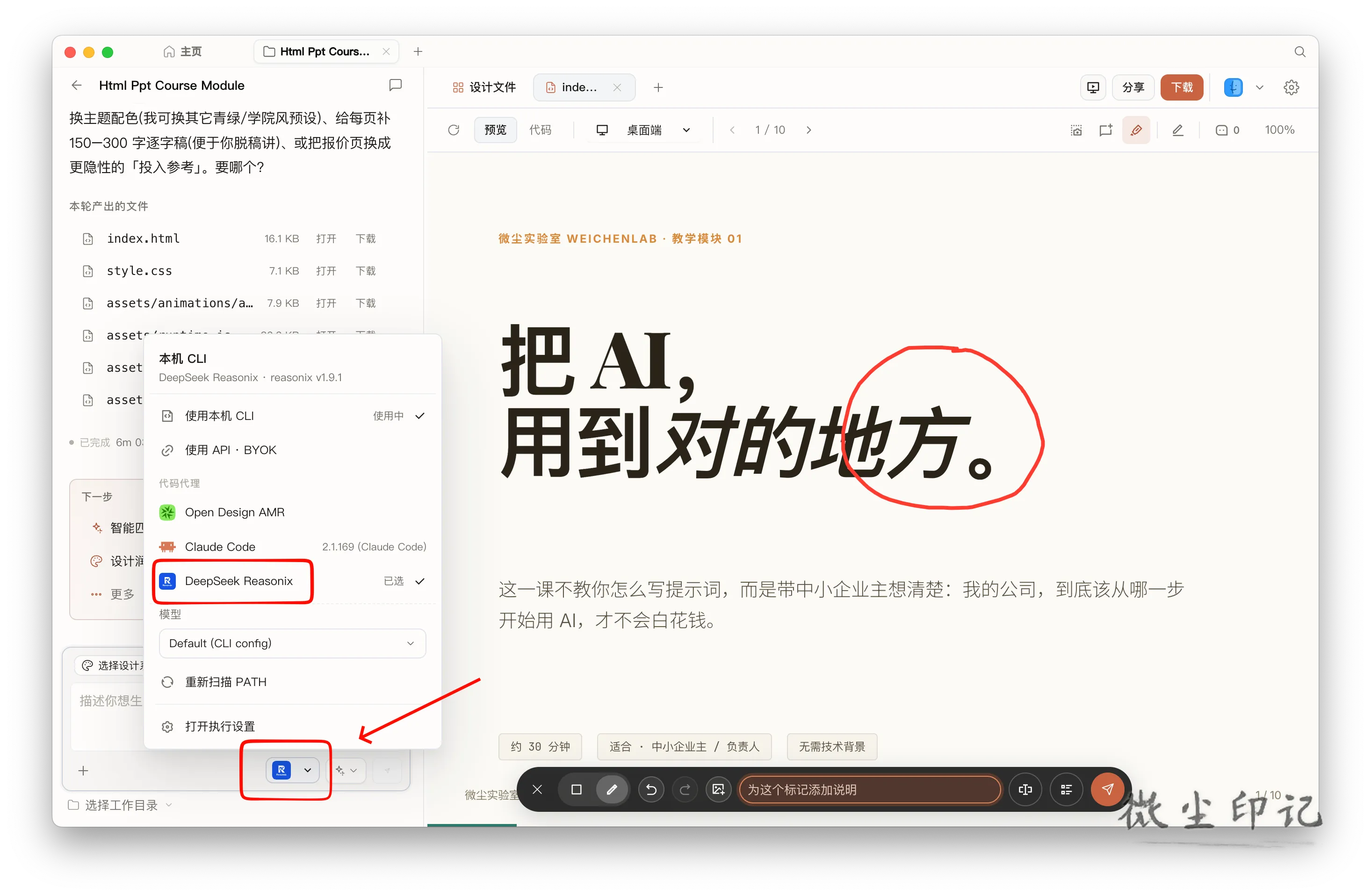Viewport: 1371px width, 896px height.
Task: Click the plus attachment icon in the composer
Action: [84, 770]
